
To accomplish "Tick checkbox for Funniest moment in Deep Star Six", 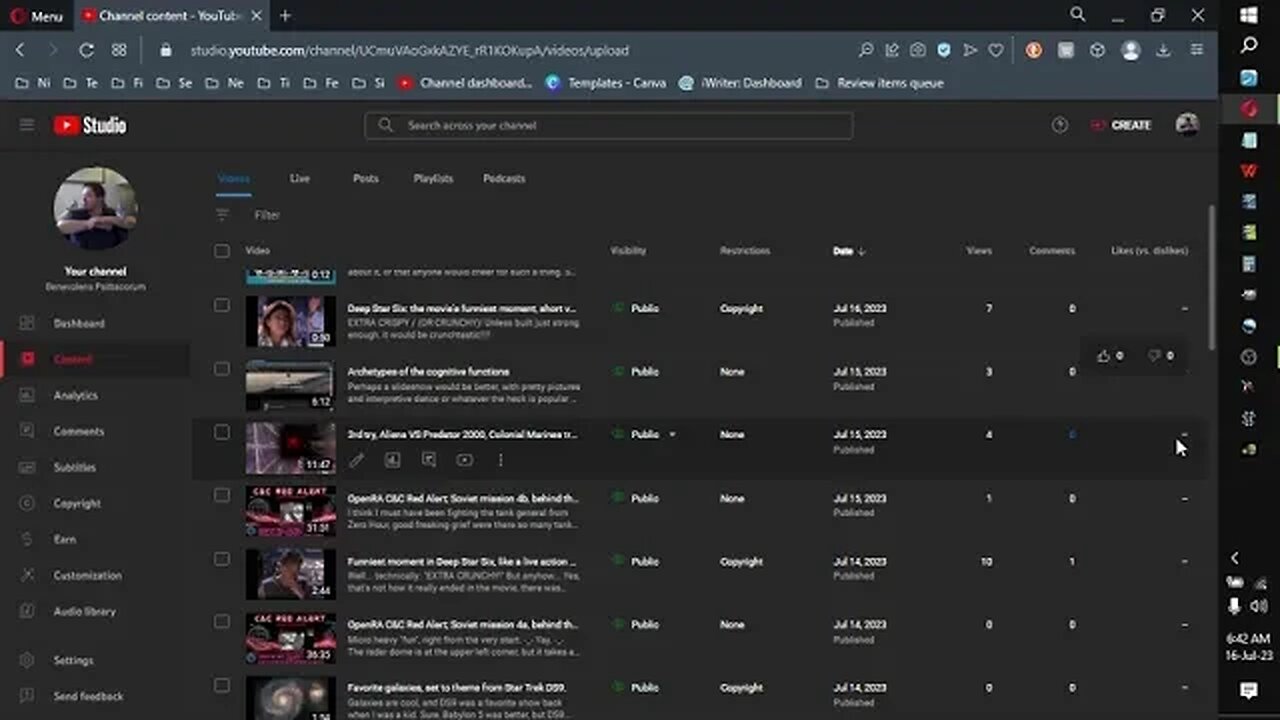I will (x=222, y=558).
